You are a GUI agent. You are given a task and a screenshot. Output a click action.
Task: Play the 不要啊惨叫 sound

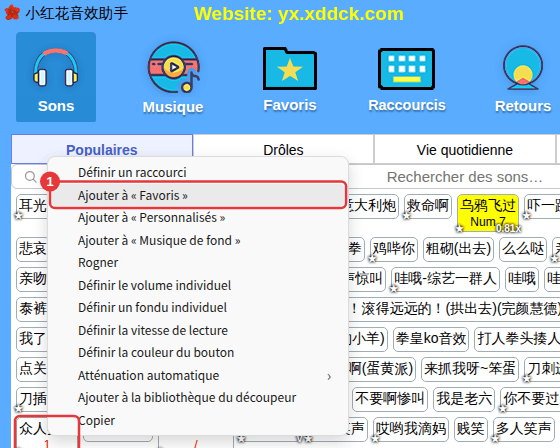point(390,398)
